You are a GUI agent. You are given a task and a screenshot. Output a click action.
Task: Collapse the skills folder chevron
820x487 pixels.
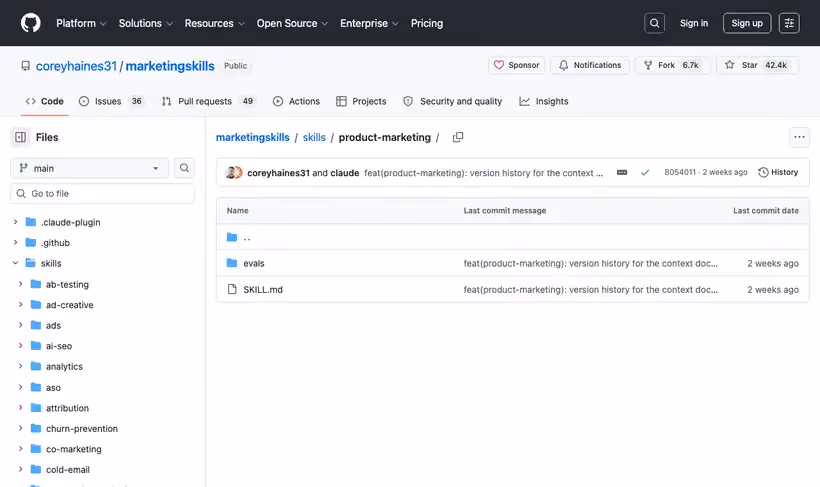point(15,263)
